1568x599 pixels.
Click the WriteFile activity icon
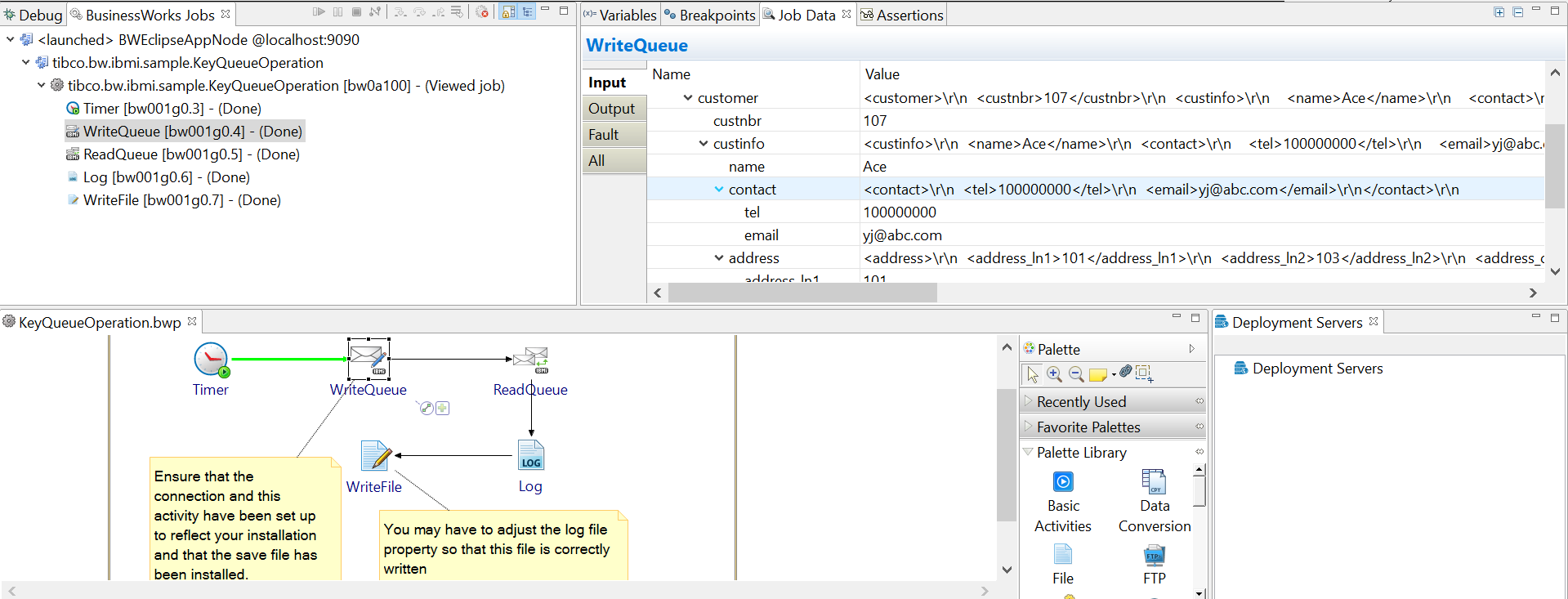[375, 456]
